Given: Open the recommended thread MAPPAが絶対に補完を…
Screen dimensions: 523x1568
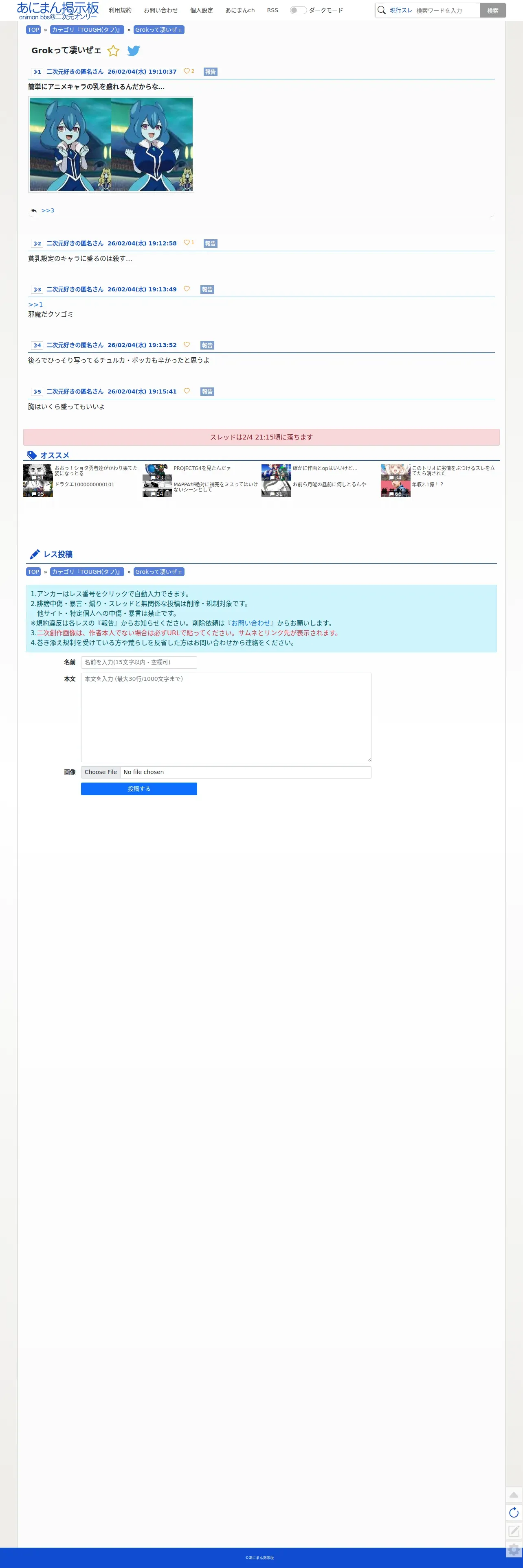Looking at the screenshot, I should point(216,487).
